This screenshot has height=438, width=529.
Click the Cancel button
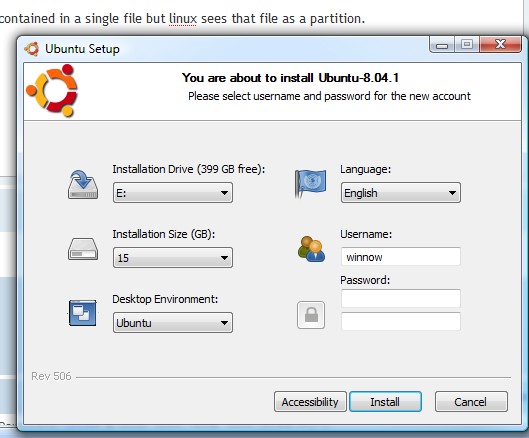point(471,402)
